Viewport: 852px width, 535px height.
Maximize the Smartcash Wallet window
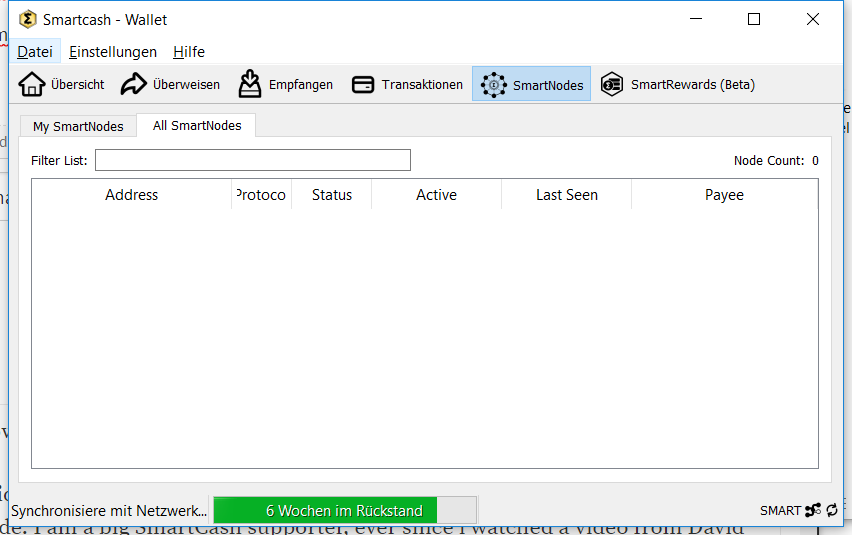[754, 19]
